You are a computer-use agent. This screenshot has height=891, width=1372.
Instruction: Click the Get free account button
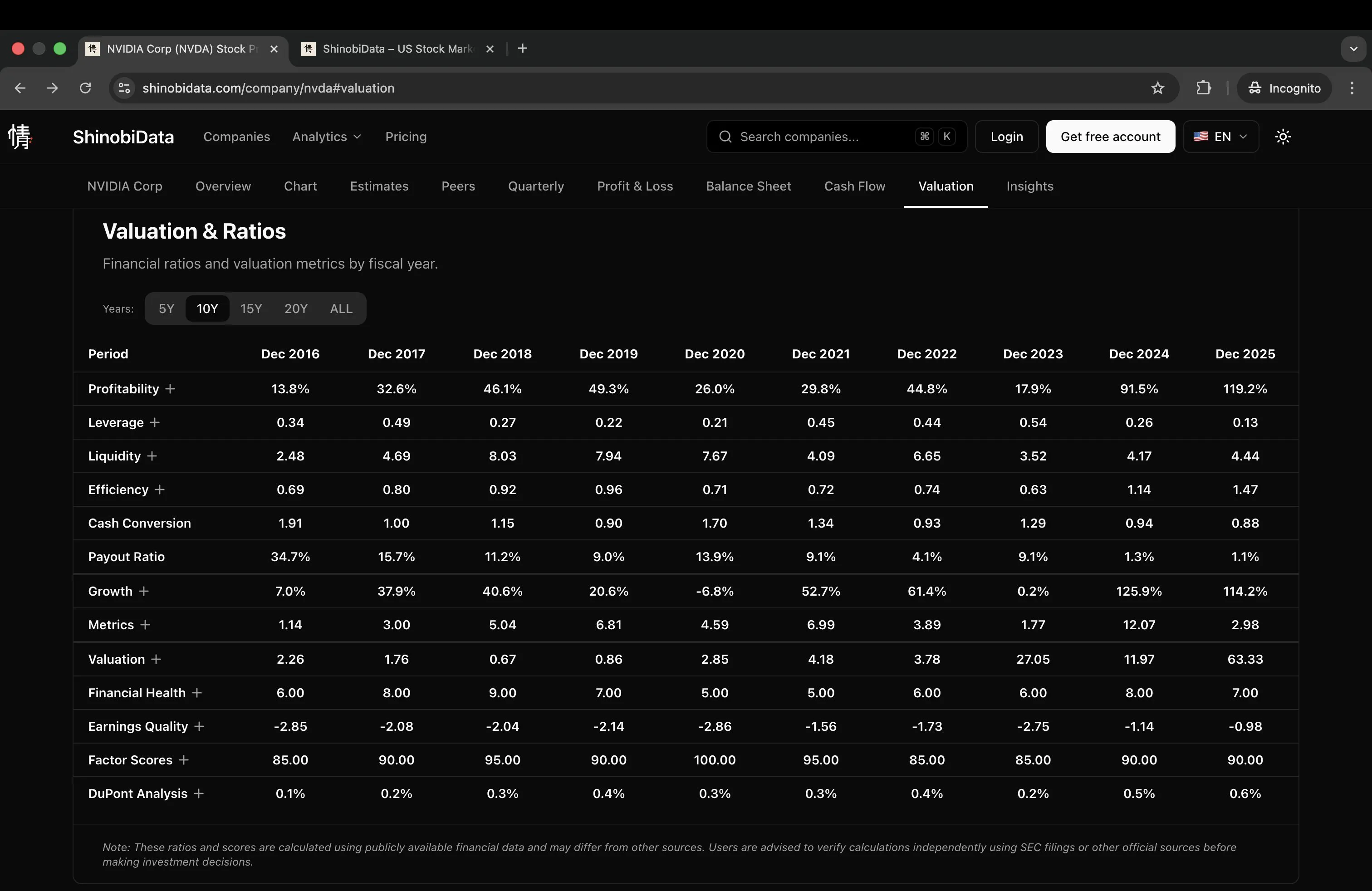point(1110,137)
